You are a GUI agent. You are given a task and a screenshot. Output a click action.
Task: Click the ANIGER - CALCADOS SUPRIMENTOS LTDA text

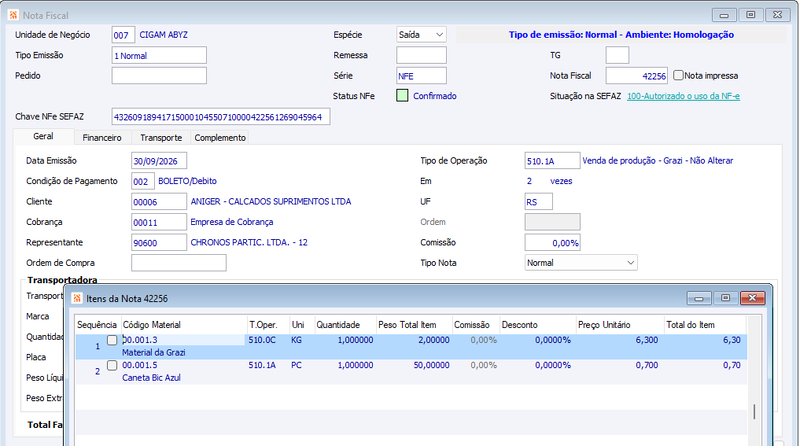point(271,202)
